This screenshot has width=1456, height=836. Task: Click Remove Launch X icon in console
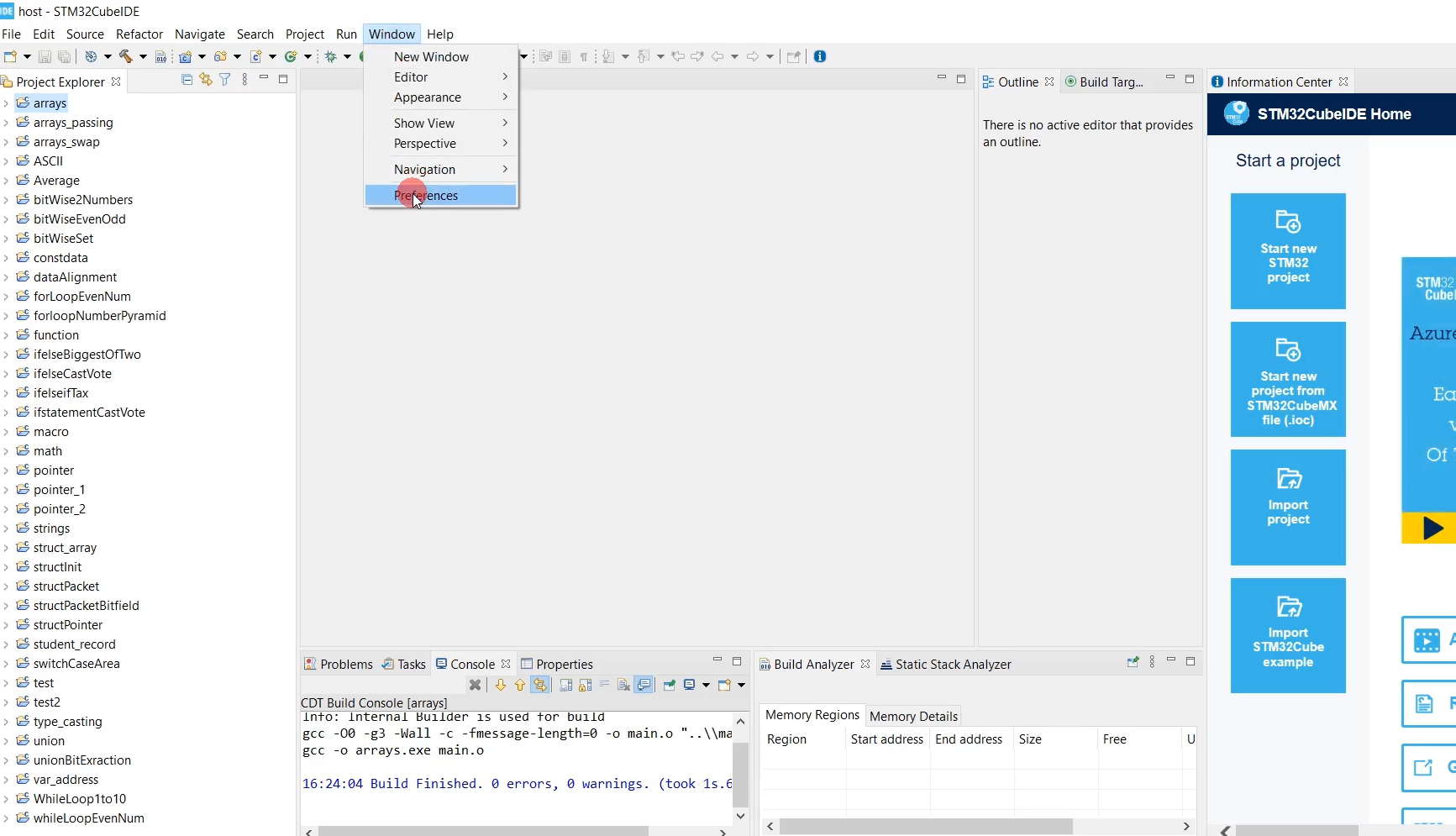[x=475, y=685]
